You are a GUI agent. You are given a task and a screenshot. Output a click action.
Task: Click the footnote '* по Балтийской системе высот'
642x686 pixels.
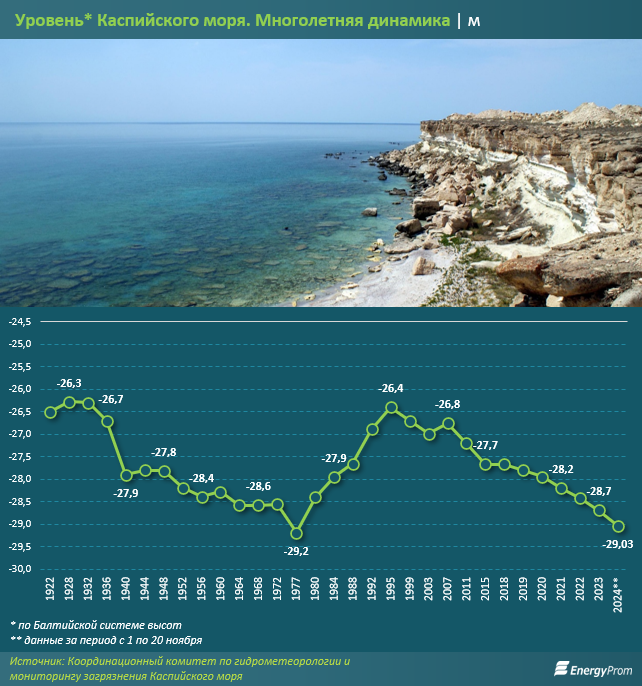pos(95,625)
